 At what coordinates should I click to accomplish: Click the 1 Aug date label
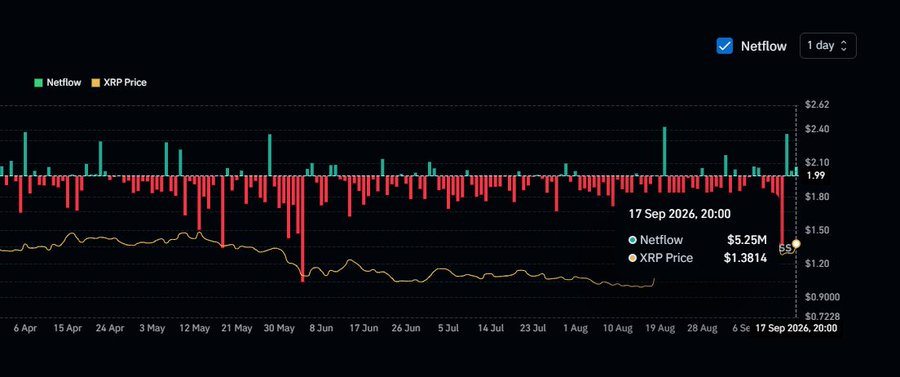[x=575, y=329]
